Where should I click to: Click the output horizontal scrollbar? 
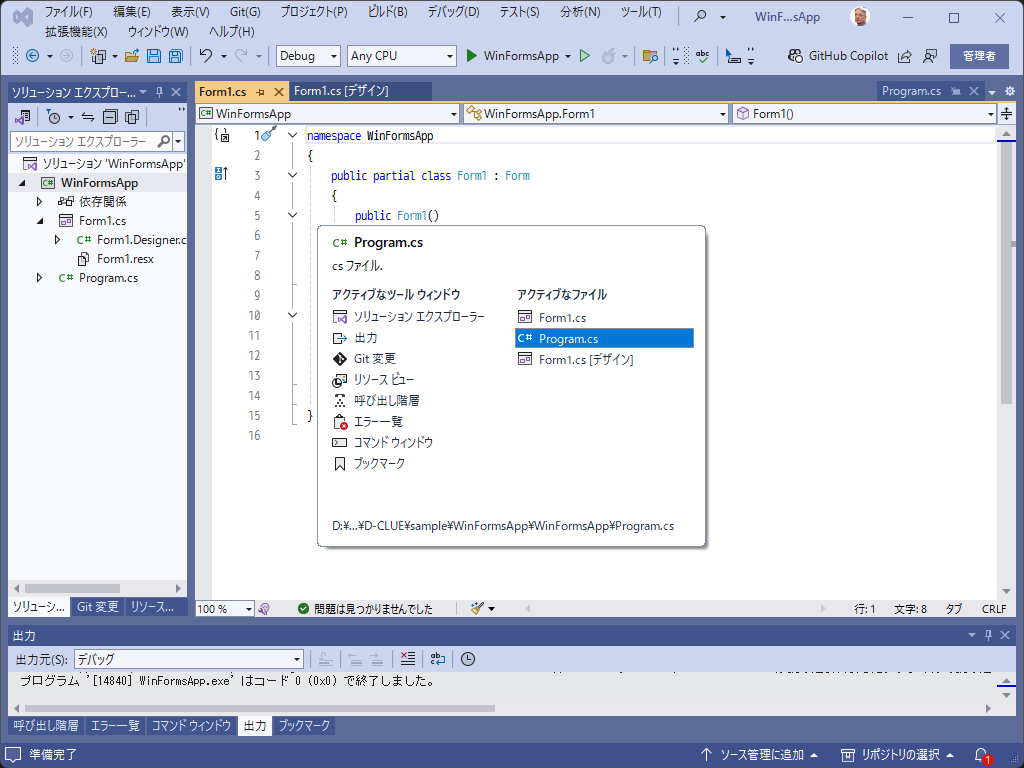[259, 709]
